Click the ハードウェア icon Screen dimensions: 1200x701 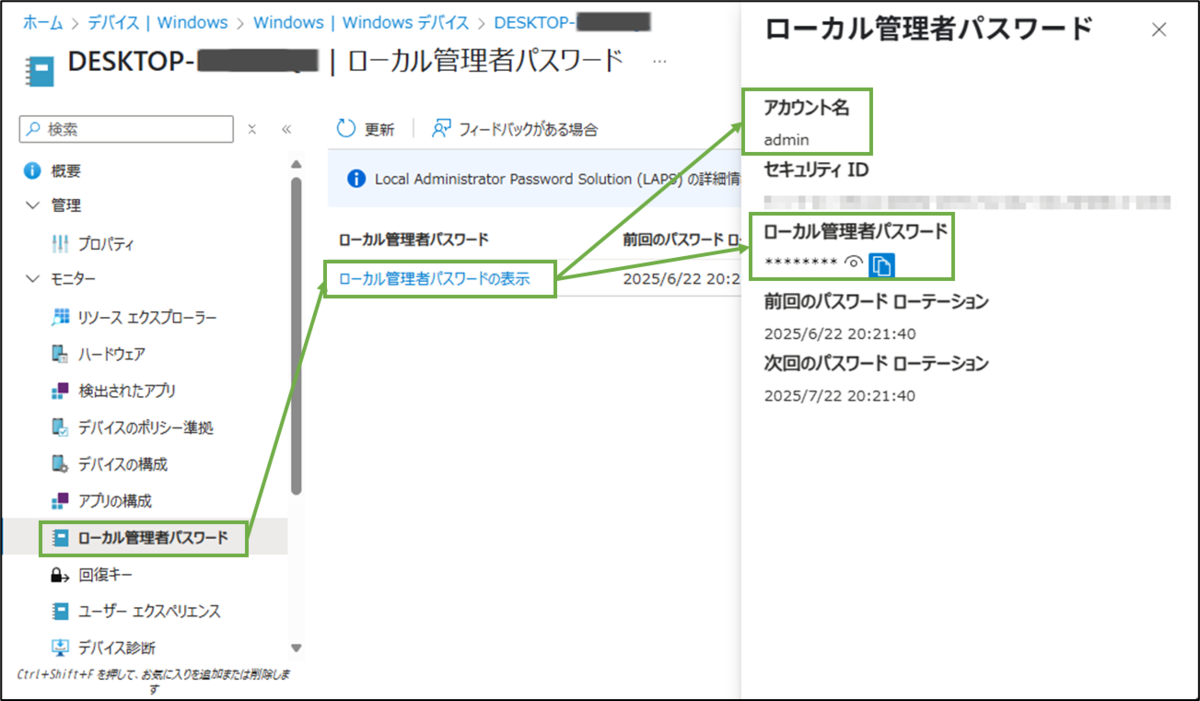[59, 354]
